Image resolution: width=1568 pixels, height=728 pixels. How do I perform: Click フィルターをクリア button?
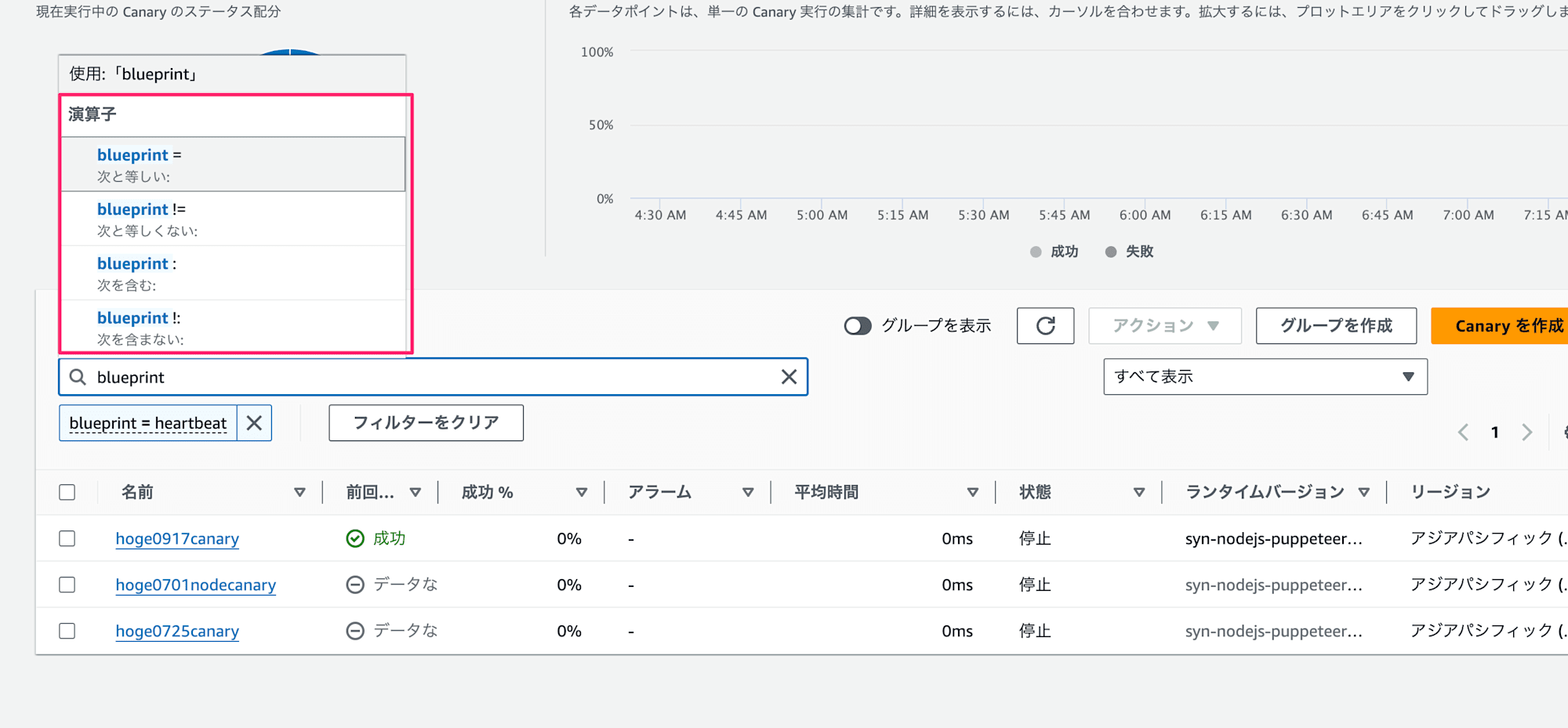pyautogui.click(x=426, y=423)
